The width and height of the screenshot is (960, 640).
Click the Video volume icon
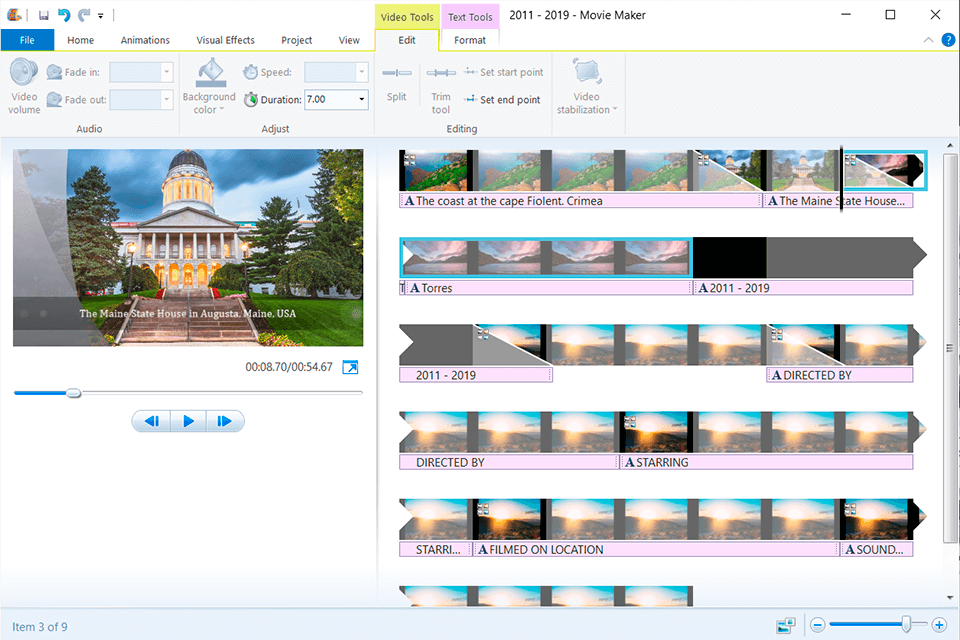click(x=24, y=76)
